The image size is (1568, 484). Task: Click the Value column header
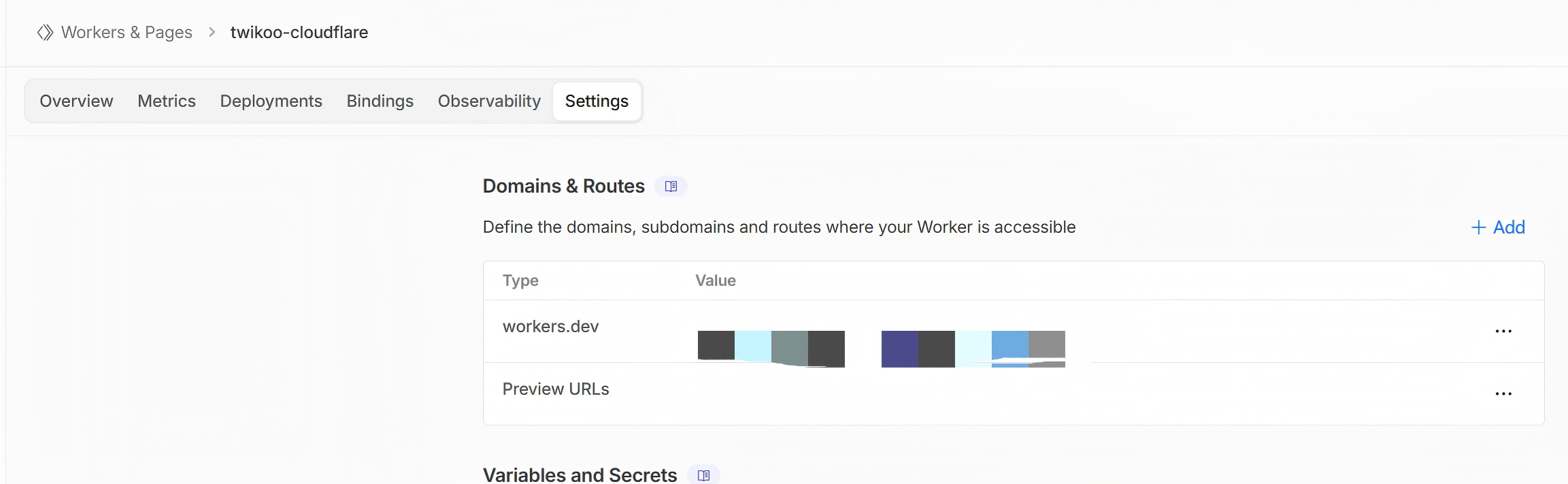pos(715,280)
